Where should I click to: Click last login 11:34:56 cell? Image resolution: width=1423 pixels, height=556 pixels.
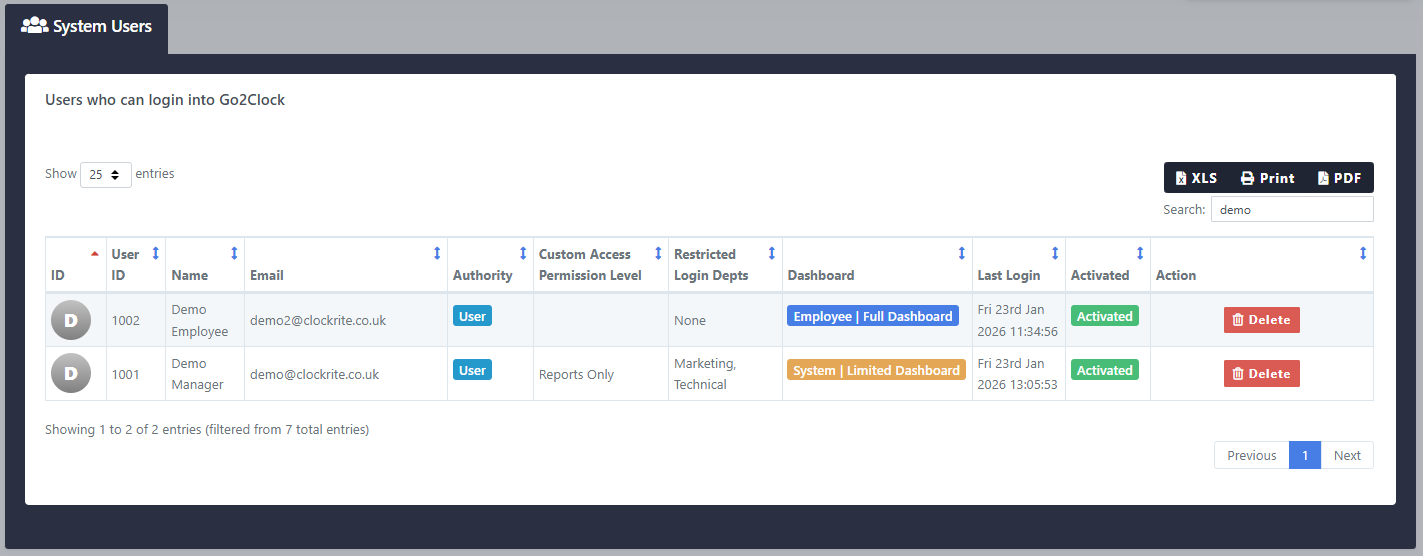tap(1018, 320)
